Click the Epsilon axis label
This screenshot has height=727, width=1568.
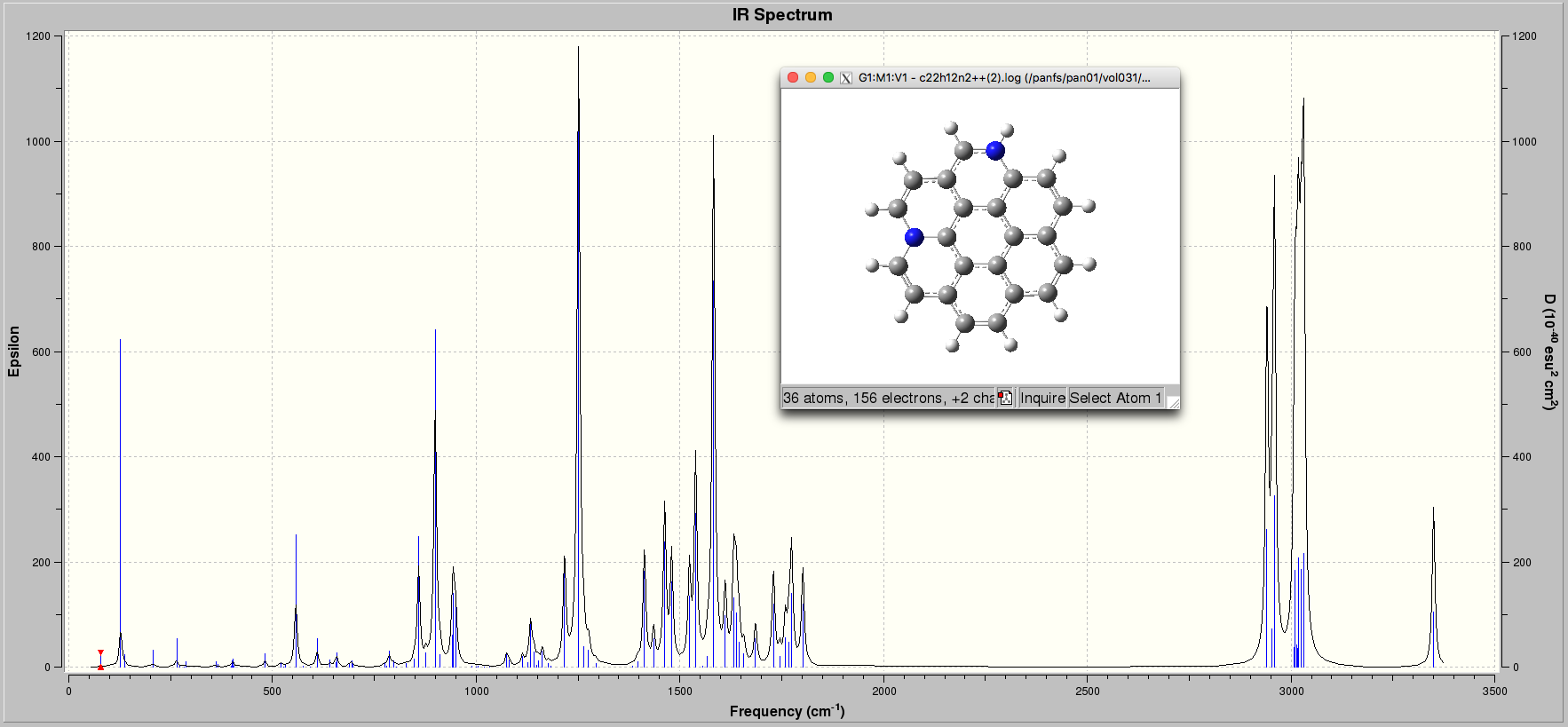[x=14, y=352]
